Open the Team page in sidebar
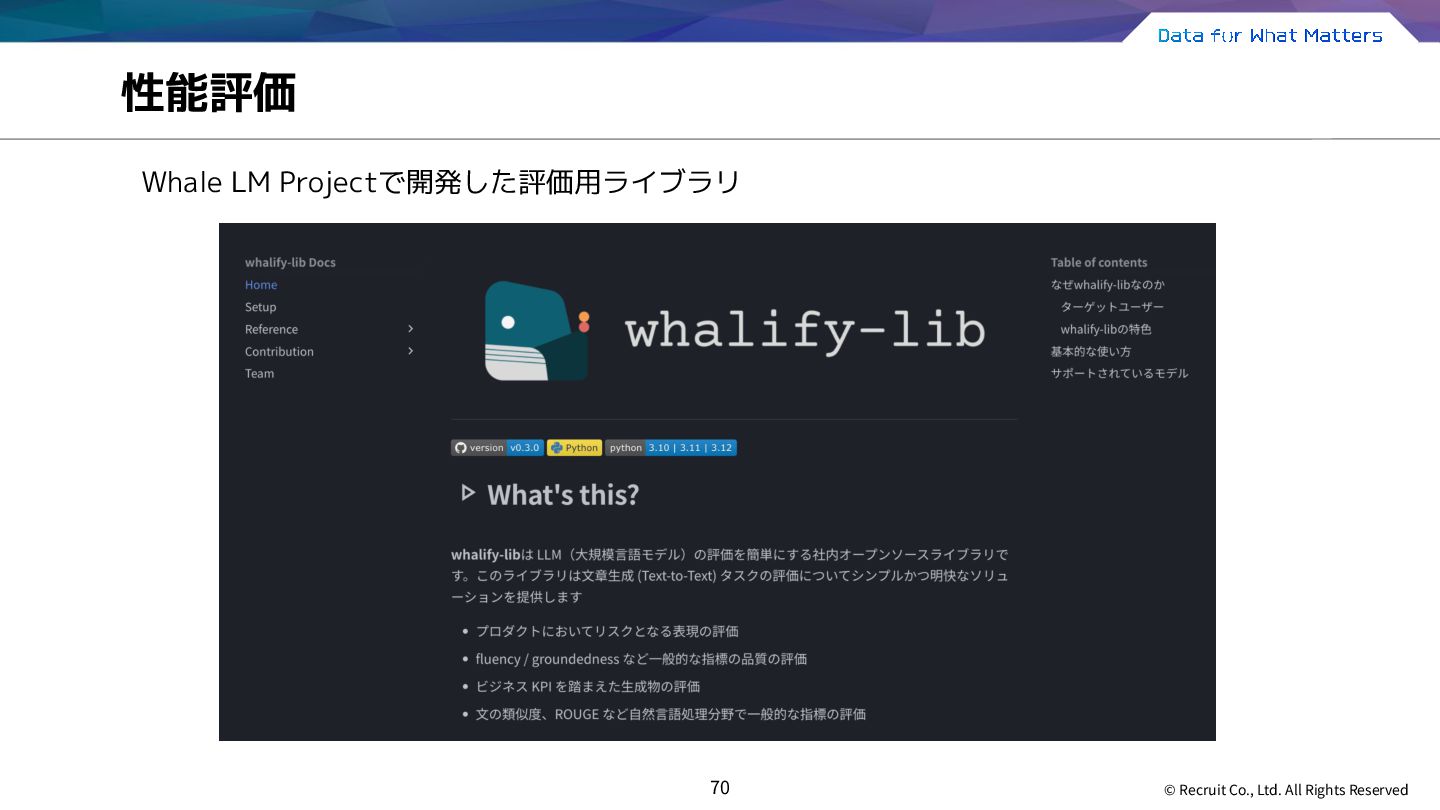This screenshot has width=1440, height=810. 259,373
